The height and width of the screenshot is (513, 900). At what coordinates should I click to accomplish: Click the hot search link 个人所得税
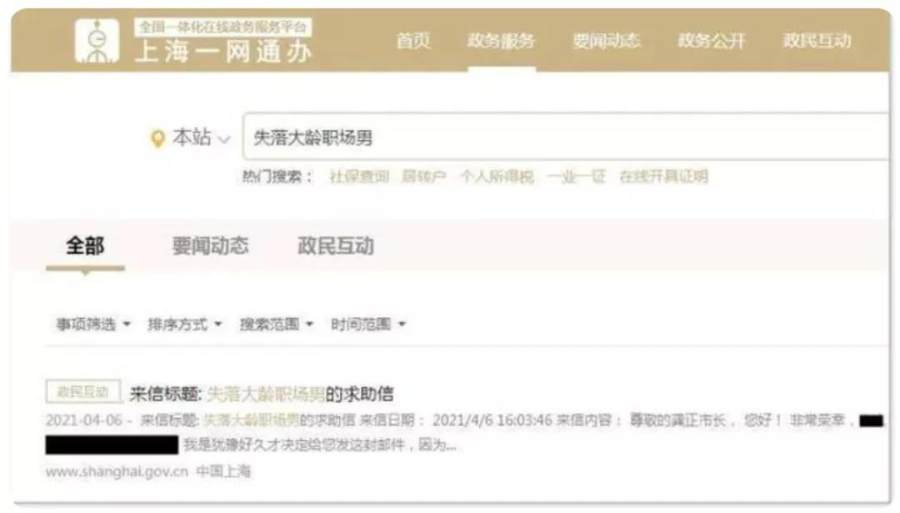497,176
